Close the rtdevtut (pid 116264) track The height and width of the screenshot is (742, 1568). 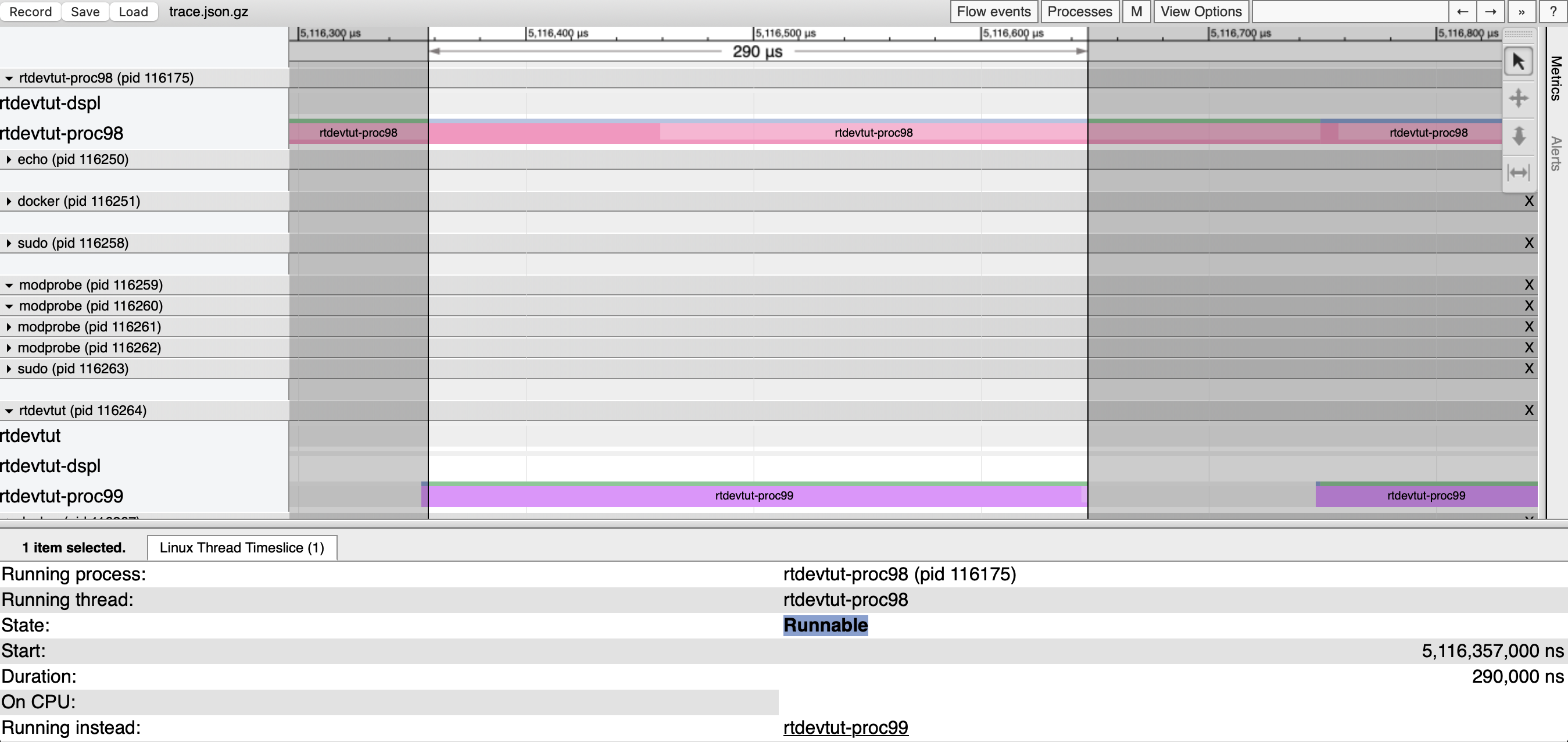(x=1528, y=411)
